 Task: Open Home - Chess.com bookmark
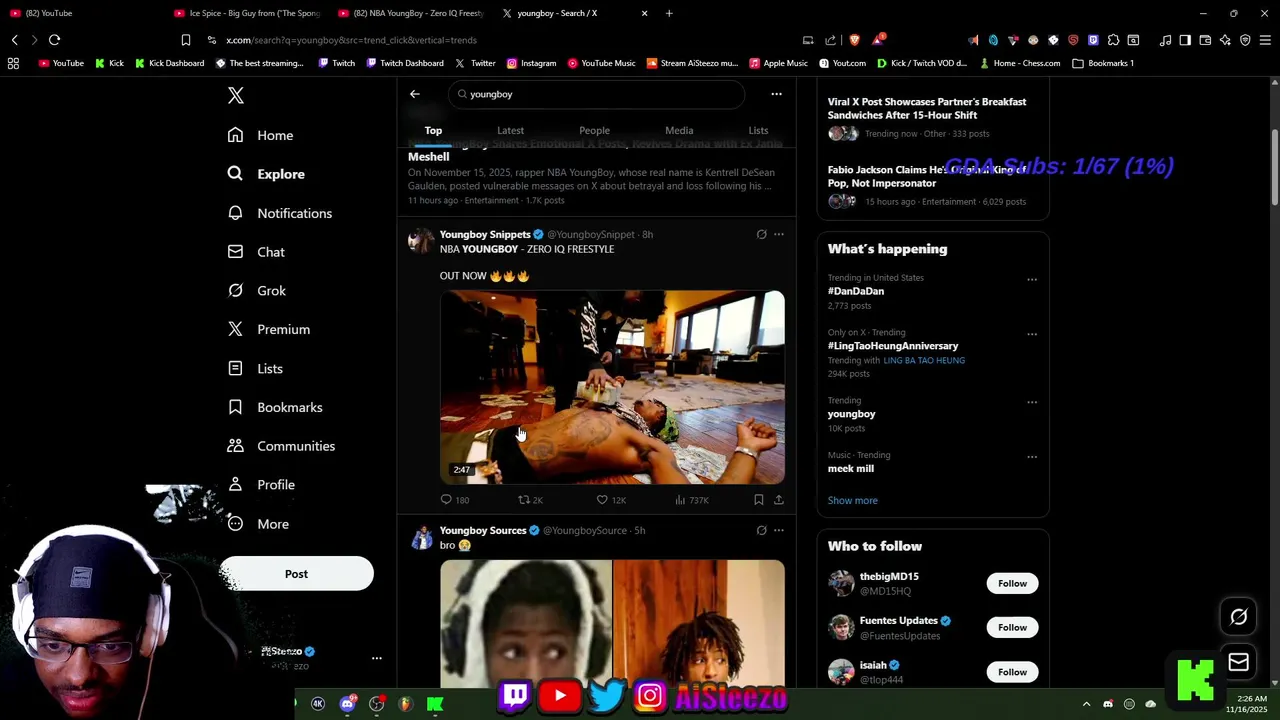pos(1020,63)
